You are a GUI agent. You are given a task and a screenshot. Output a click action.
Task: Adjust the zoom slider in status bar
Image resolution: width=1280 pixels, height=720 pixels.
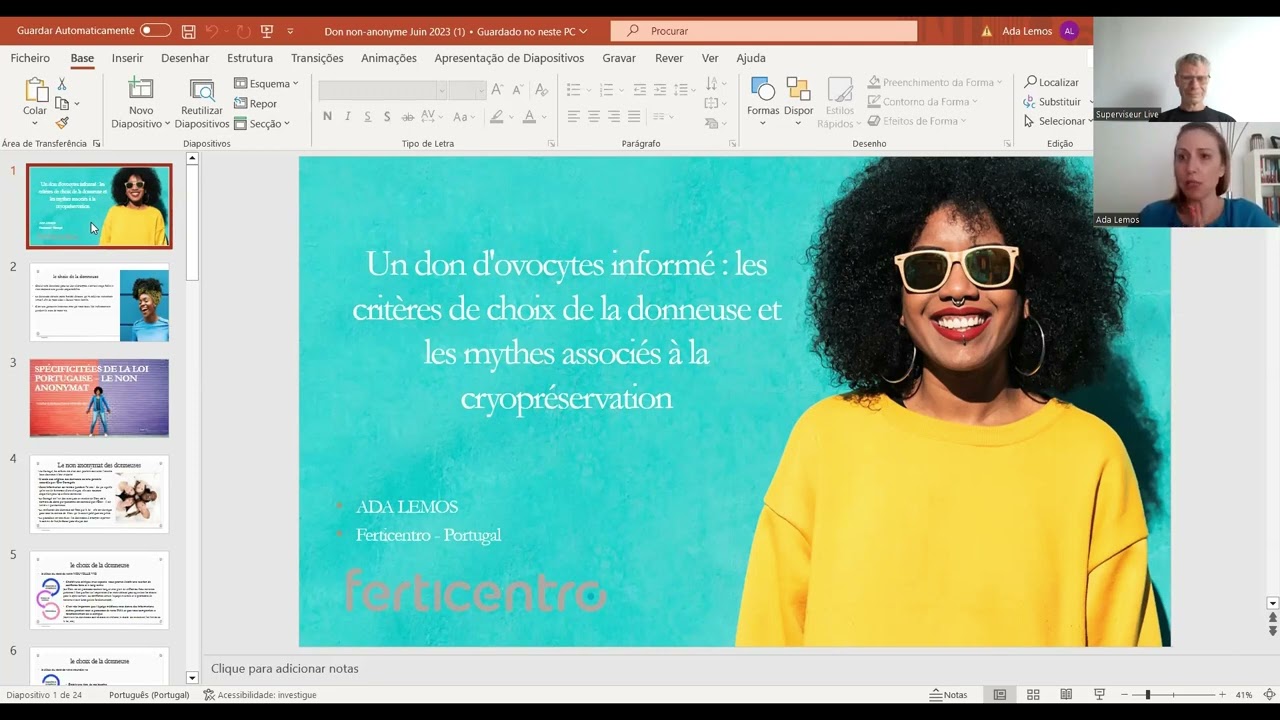(x=1172, y=695)
